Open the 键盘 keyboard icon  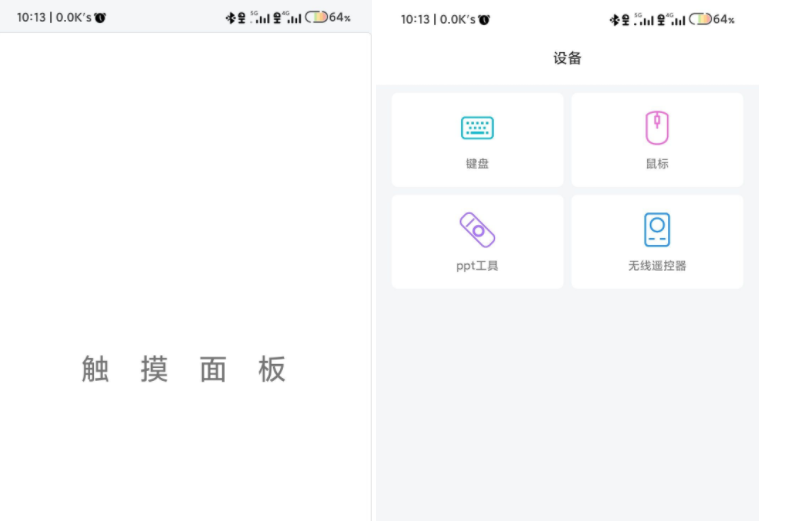(477, 128)
